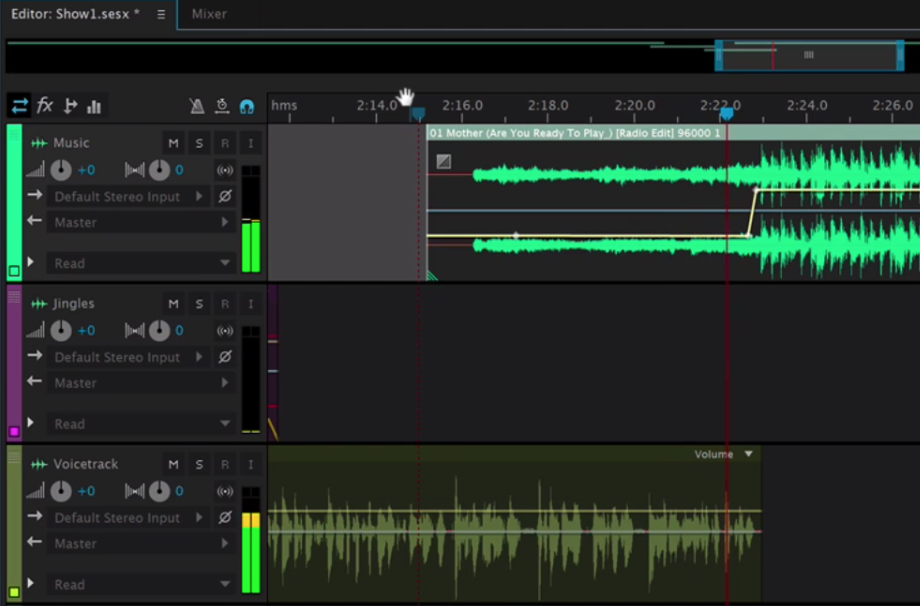Open Jingles track Read automation mode dropdown
The height and width of the screenshot is (606, 920).
[x=141, y=424]
